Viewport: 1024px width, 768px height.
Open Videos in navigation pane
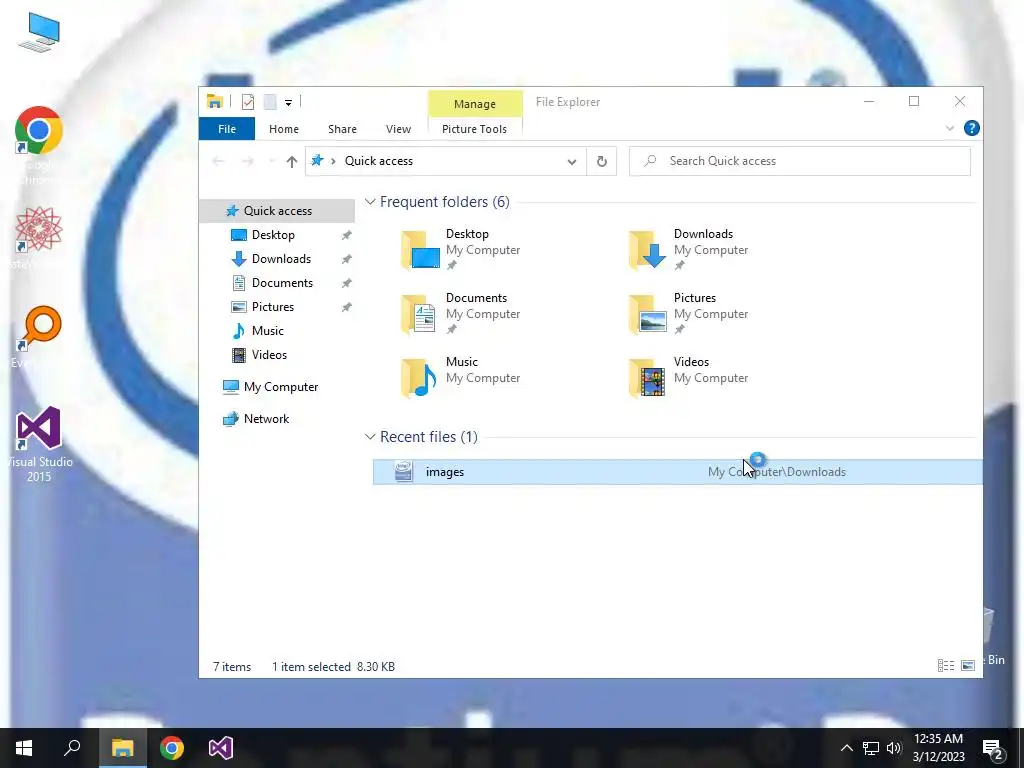tap(269, 355)
